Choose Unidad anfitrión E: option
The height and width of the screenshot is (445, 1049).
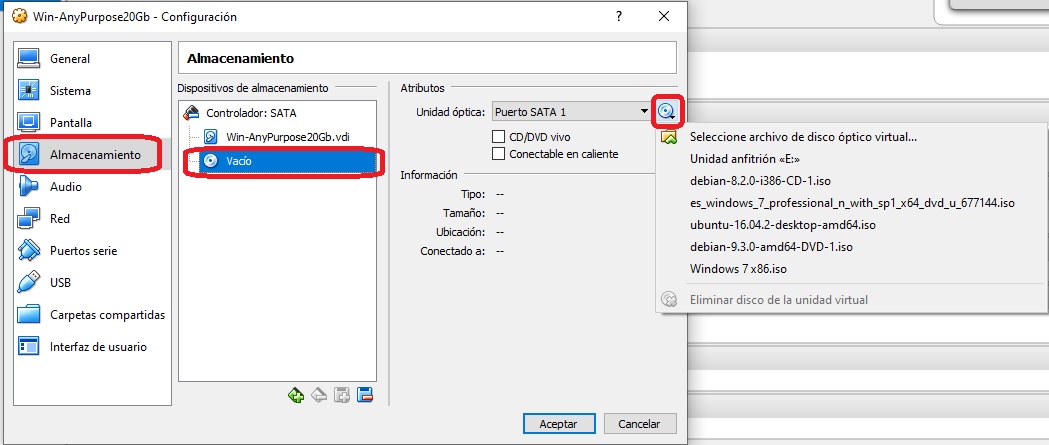pyautogui.click(x=745, y=159)
